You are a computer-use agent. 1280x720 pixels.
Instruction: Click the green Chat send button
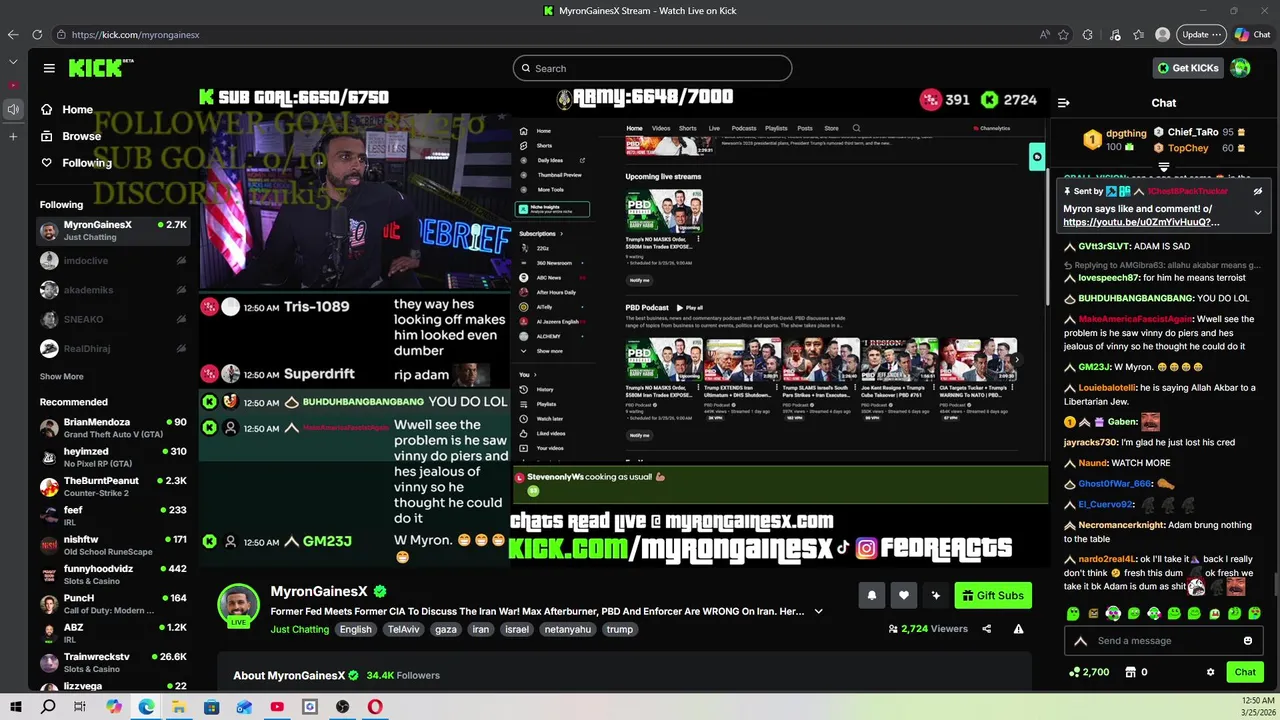tap(1245, 672)
